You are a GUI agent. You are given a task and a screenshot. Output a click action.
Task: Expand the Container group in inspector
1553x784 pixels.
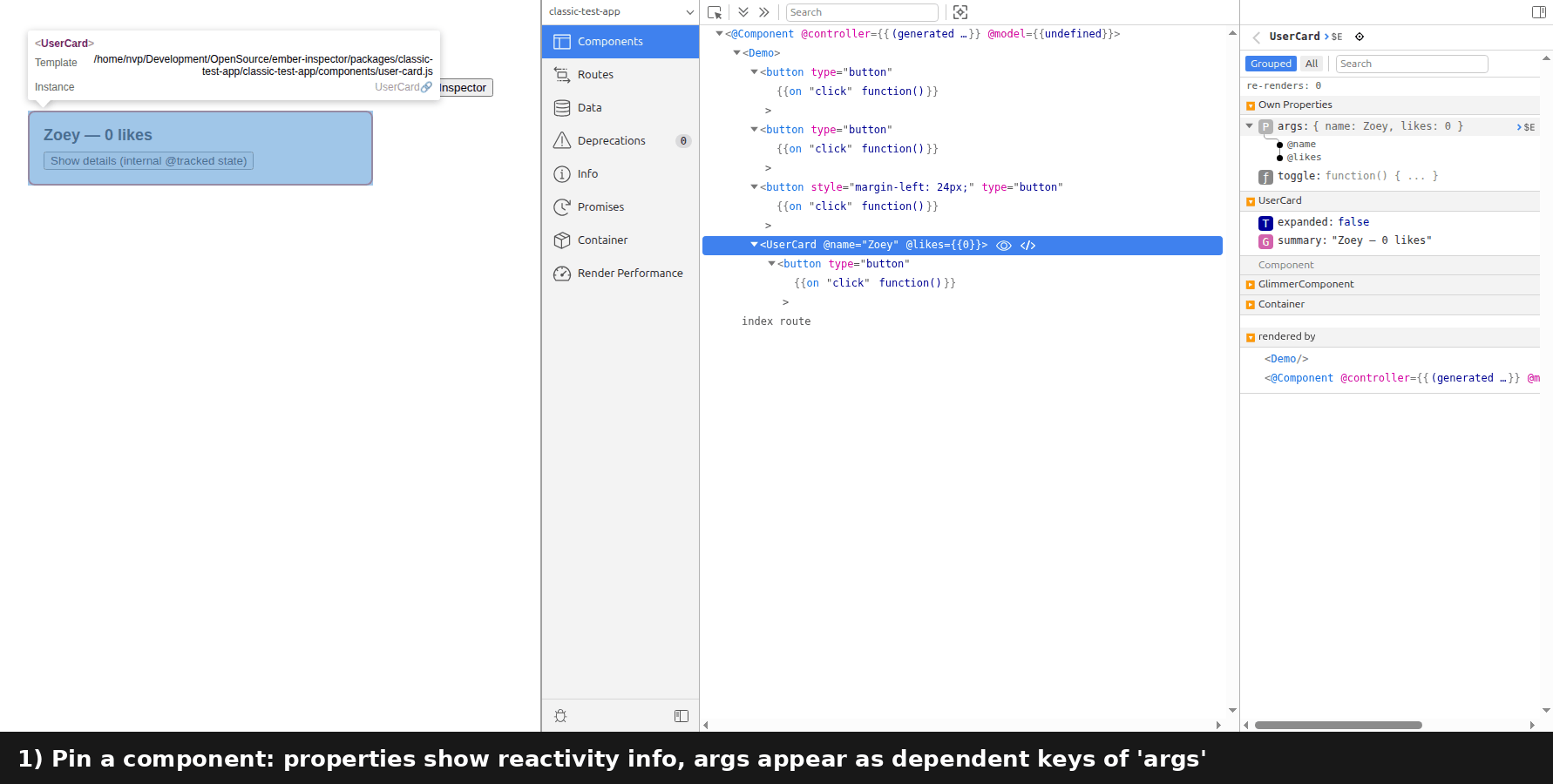click(1251, 306)
